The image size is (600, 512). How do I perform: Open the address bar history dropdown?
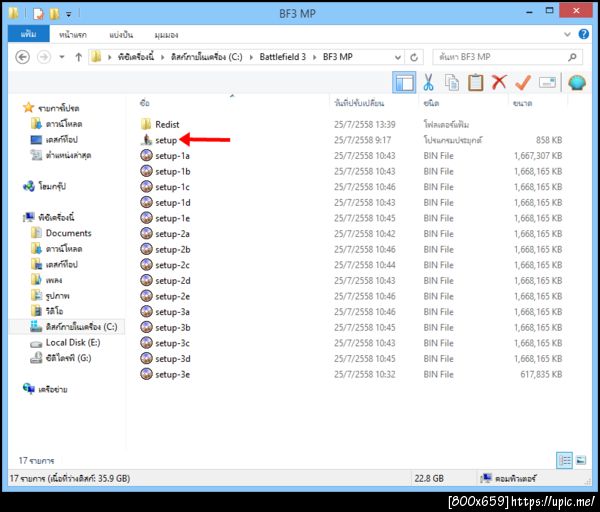tap(398, 57)
